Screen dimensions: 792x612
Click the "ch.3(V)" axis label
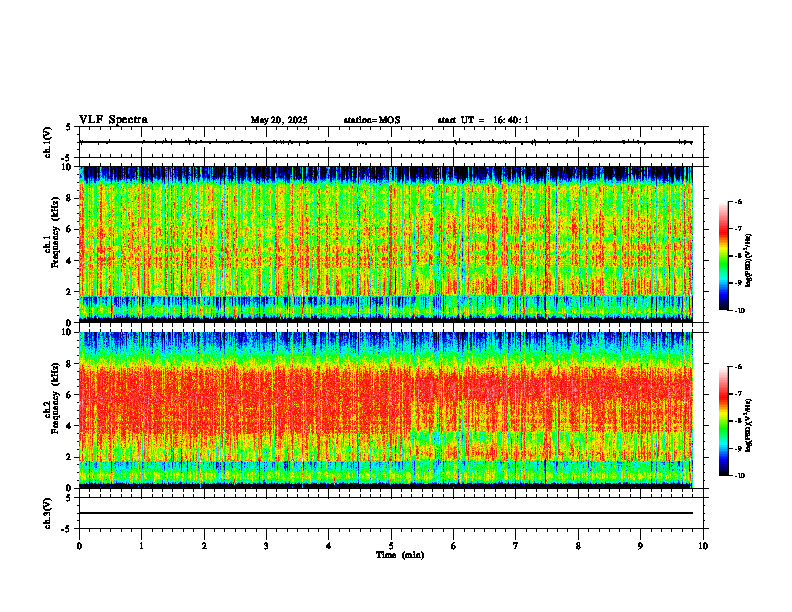click(x=48, y=513)
